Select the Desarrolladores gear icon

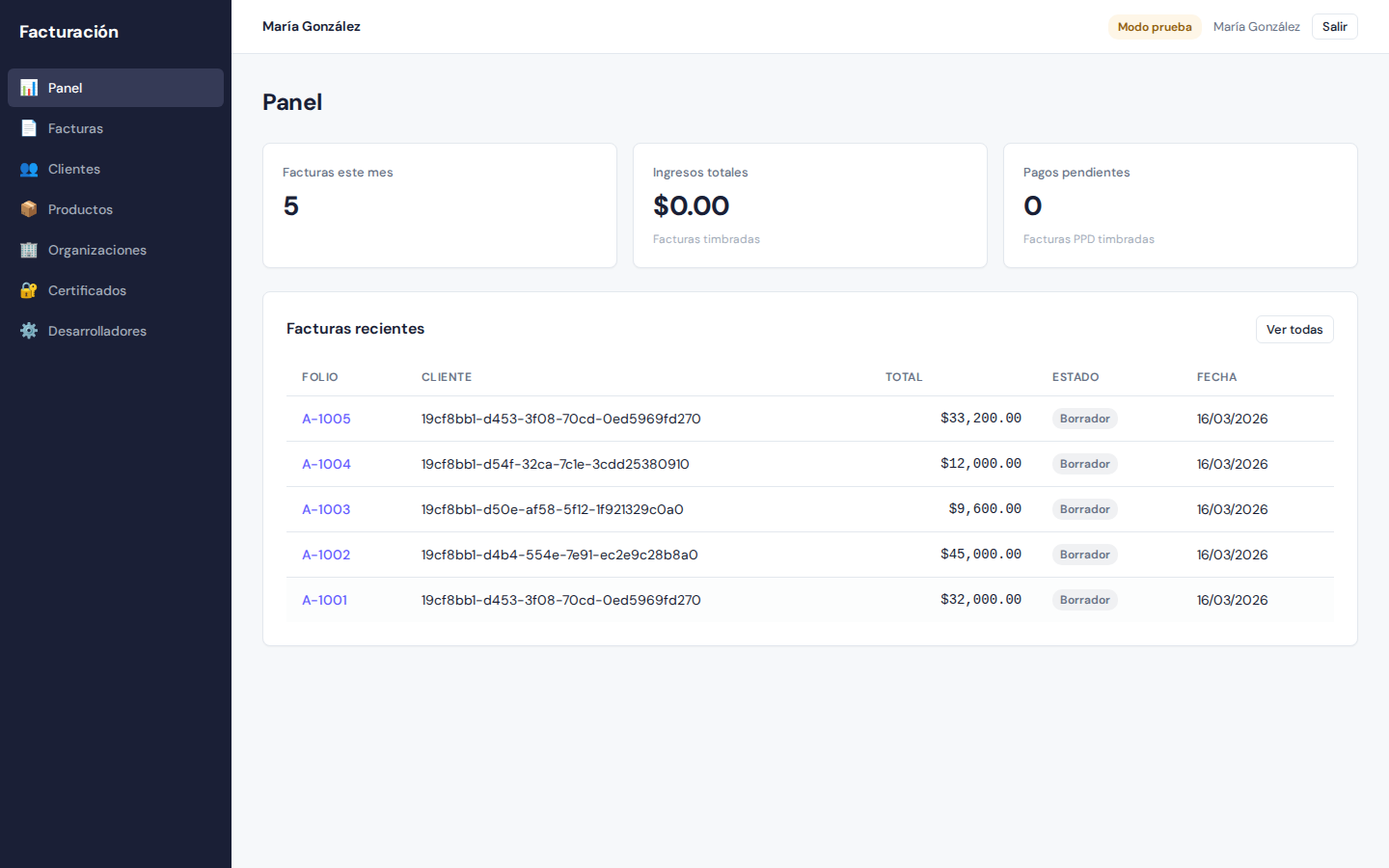click(x=29, y=331)
